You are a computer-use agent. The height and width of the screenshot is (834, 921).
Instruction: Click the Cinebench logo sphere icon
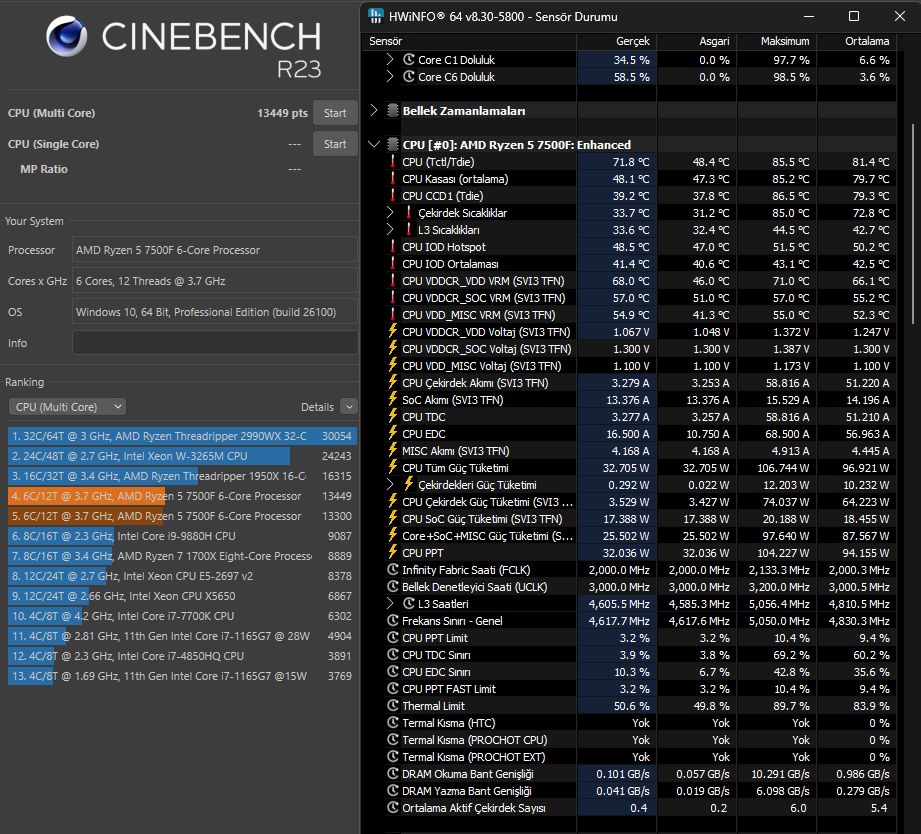(66, 36)
